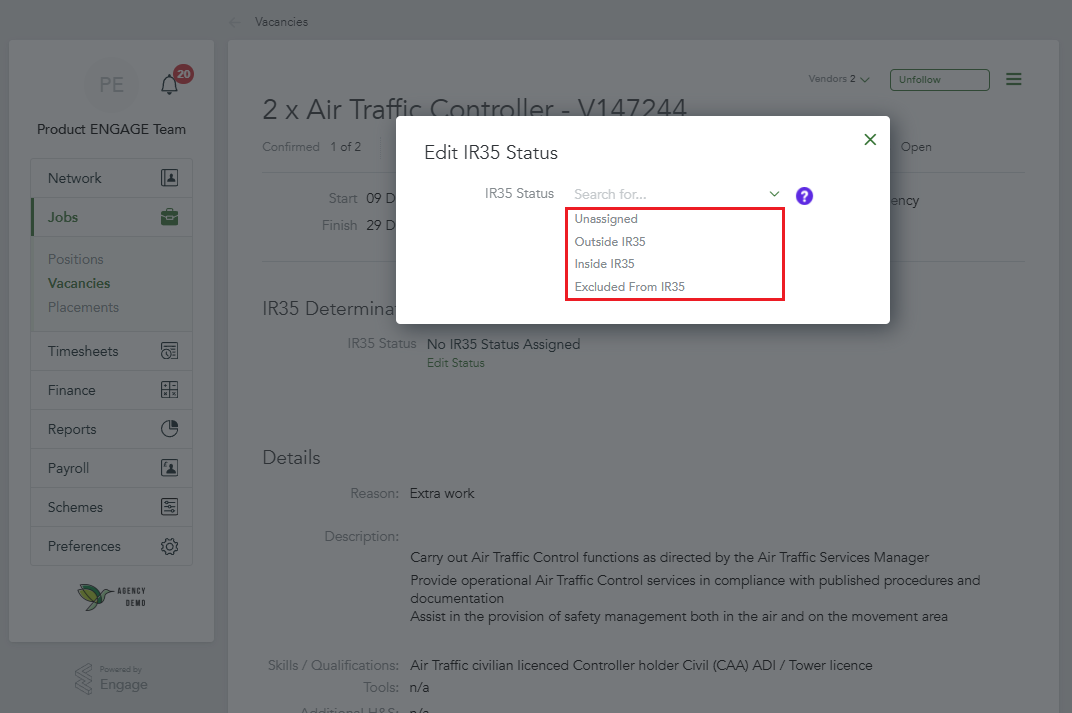Click the Air Traffic civilian licence qualification text
Image resolution: width=1072 pixels, height=713 pixels.
(x=641, y=665)
